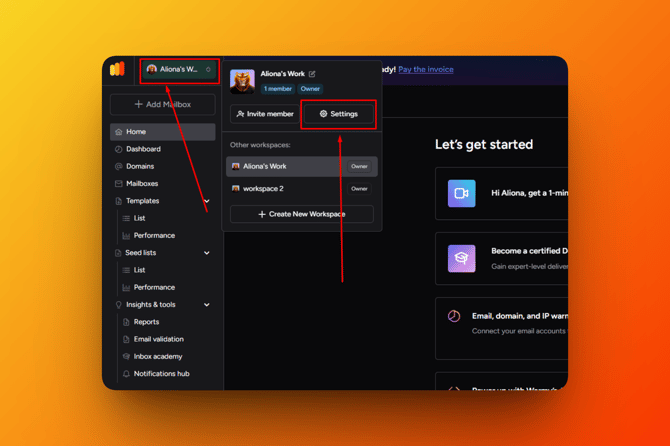
Task: Open the Aliona's Work workspace switcher
Action: (179, 69)
